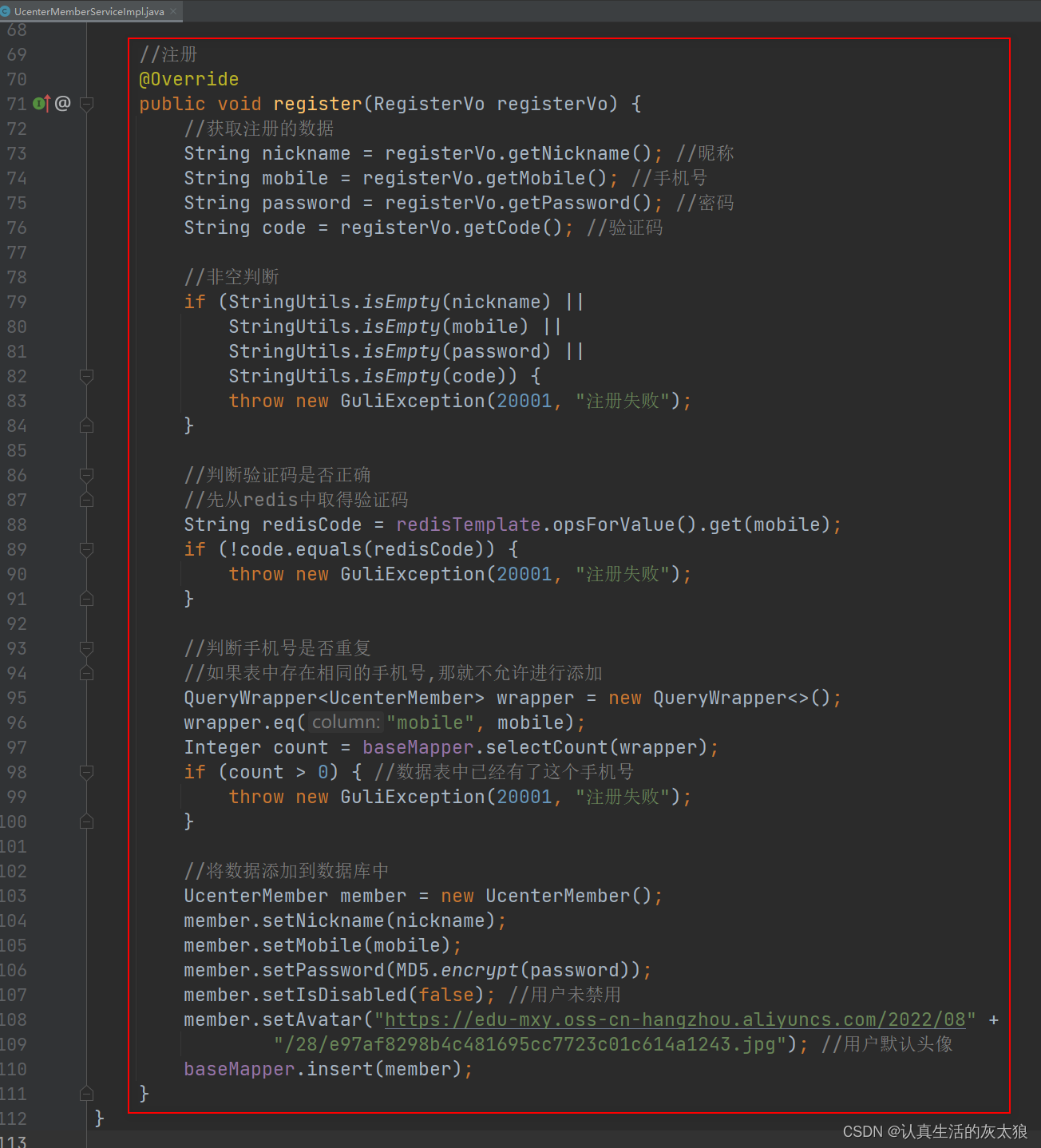Click the method fold end marker on line 111
1041x1148 pixels.
click(87, 1094)
